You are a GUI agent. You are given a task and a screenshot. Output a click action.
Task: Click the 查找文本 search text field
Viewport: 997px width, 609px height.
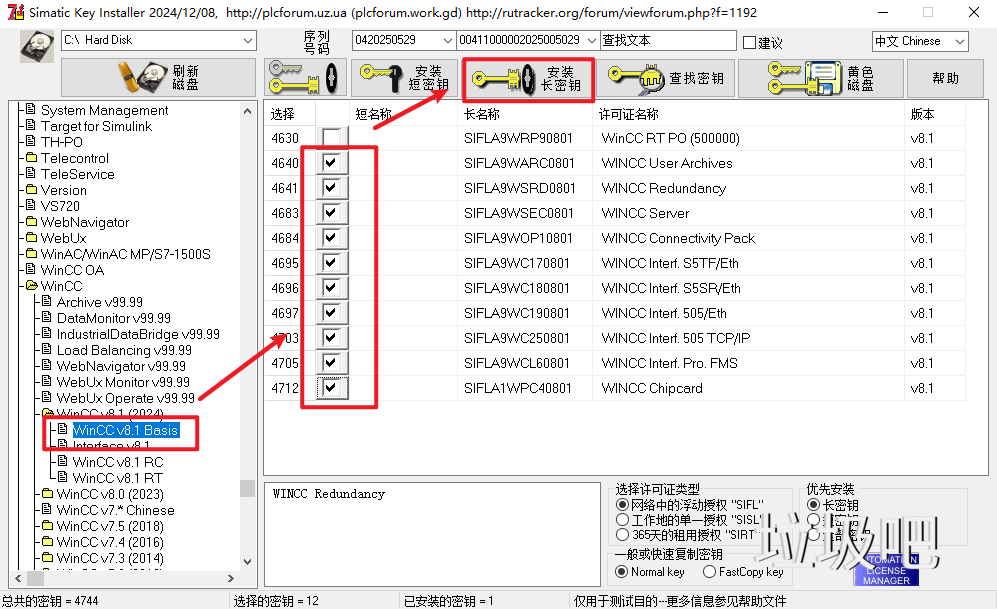pos(667,41)
